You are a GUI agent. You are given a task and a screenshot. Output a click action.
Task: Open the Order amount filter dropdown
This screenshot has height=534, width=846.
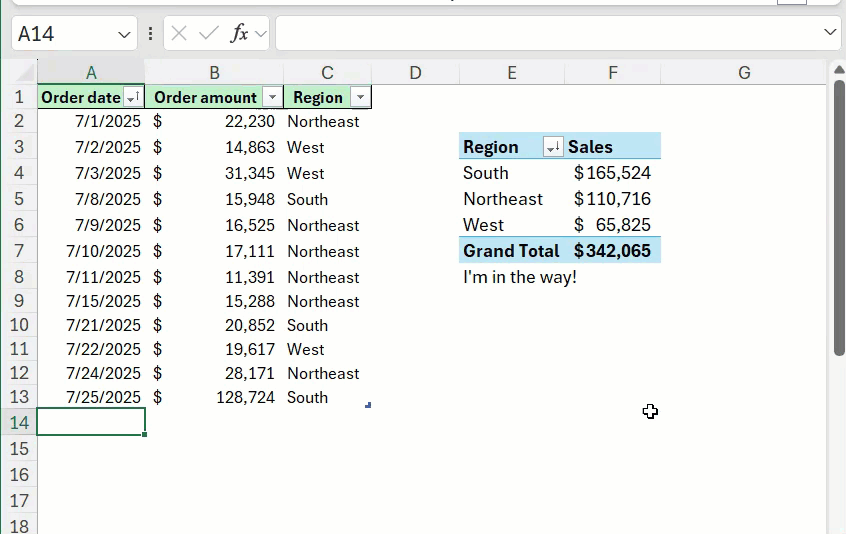coord(272,98)
